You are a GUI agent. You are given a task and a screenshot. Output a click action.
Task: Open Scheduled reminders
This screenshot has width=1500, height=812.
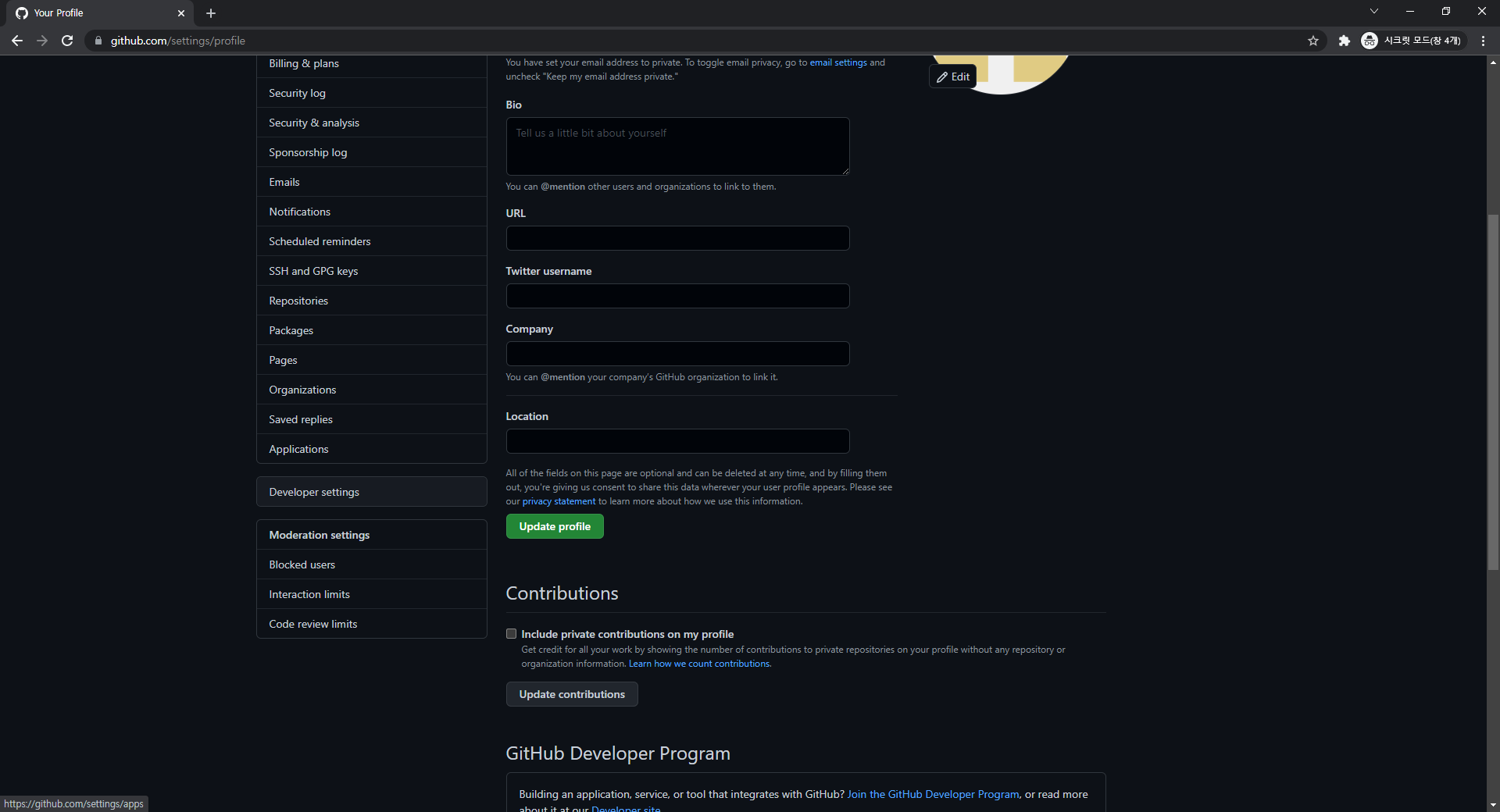pos(372,241)
